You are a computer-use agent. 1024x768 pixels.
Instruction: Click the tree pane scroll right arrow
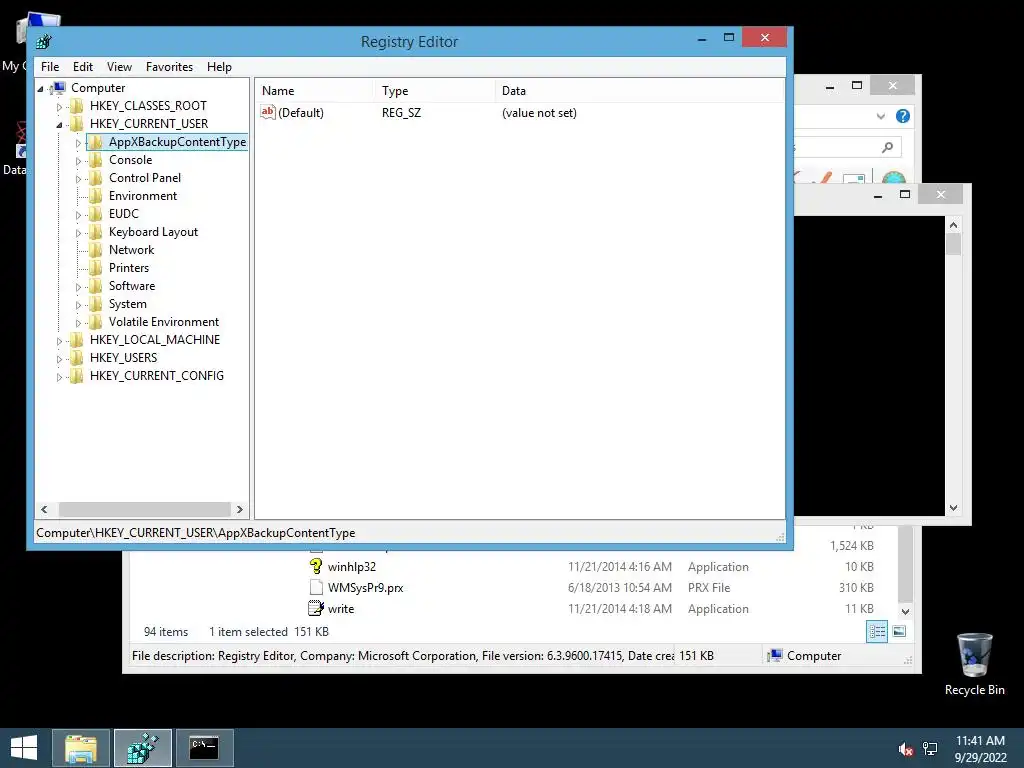pyautogui.click(x=240, y=509)
